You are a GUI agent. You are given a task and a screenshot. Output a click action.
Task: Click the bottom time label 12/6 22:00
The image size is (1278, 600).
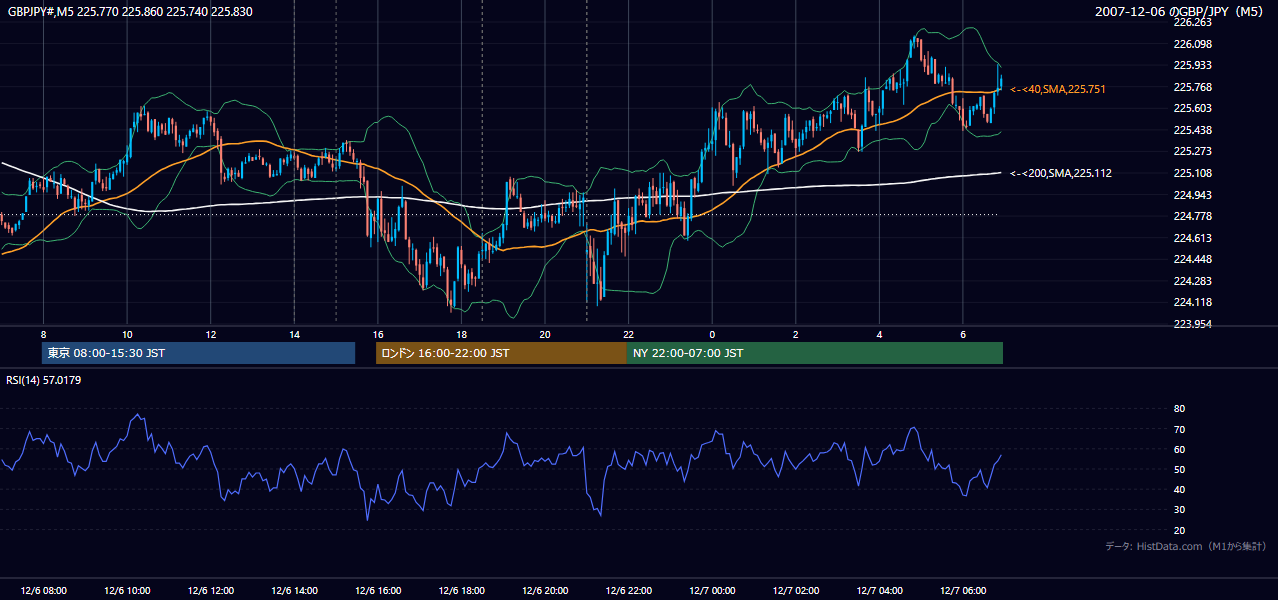coord(628,591)
